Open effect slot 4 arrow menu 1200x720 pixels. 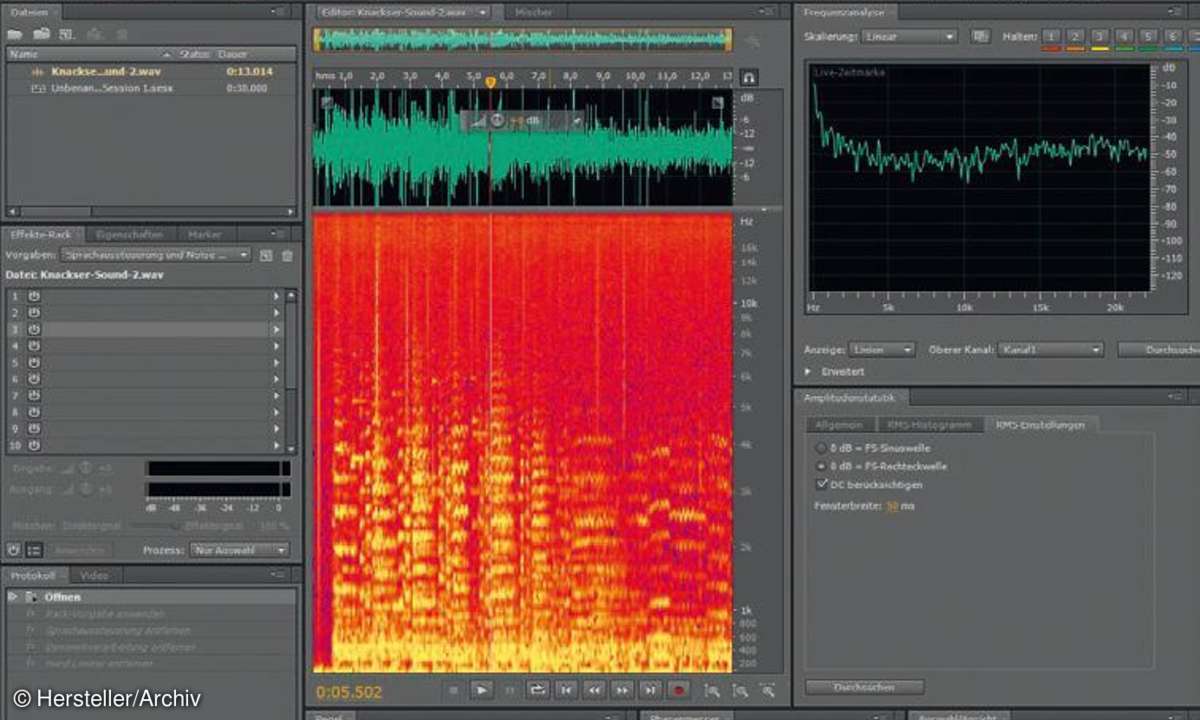pos(277,346)
